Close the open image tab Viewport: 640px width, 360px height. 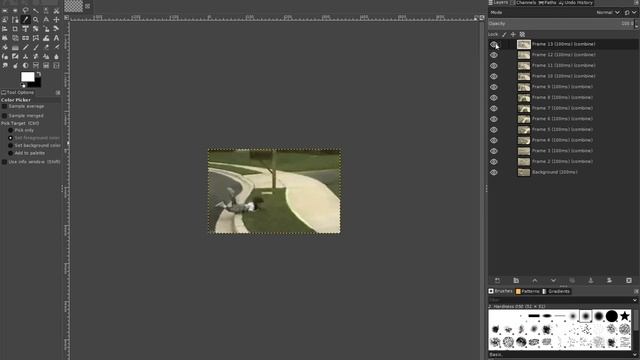point(87,6)
